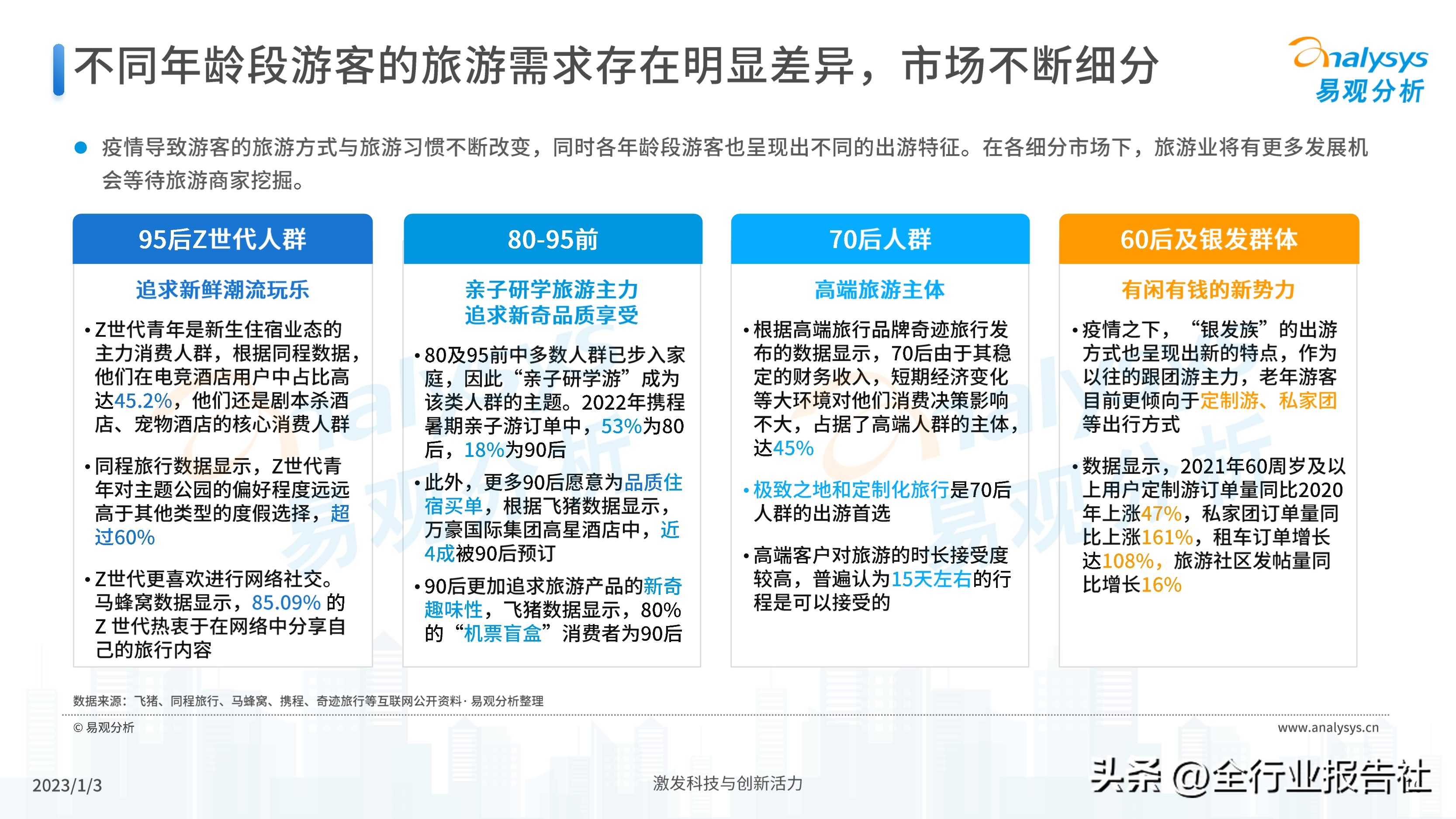Click the date 2023/1/3
This screenshot has width=1456, height=819.
[67, 785]
